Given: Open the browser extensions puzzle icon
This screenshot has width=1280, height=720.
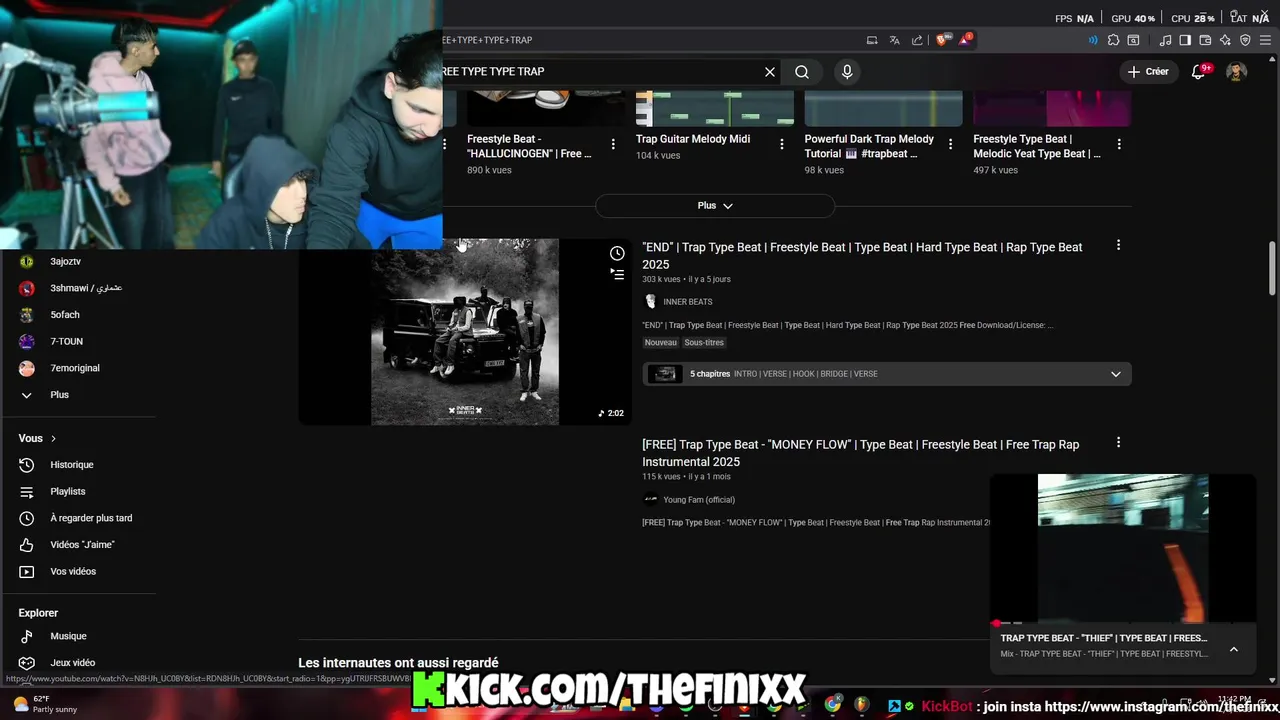Looking at the screenshot, I should (1112, 40).
